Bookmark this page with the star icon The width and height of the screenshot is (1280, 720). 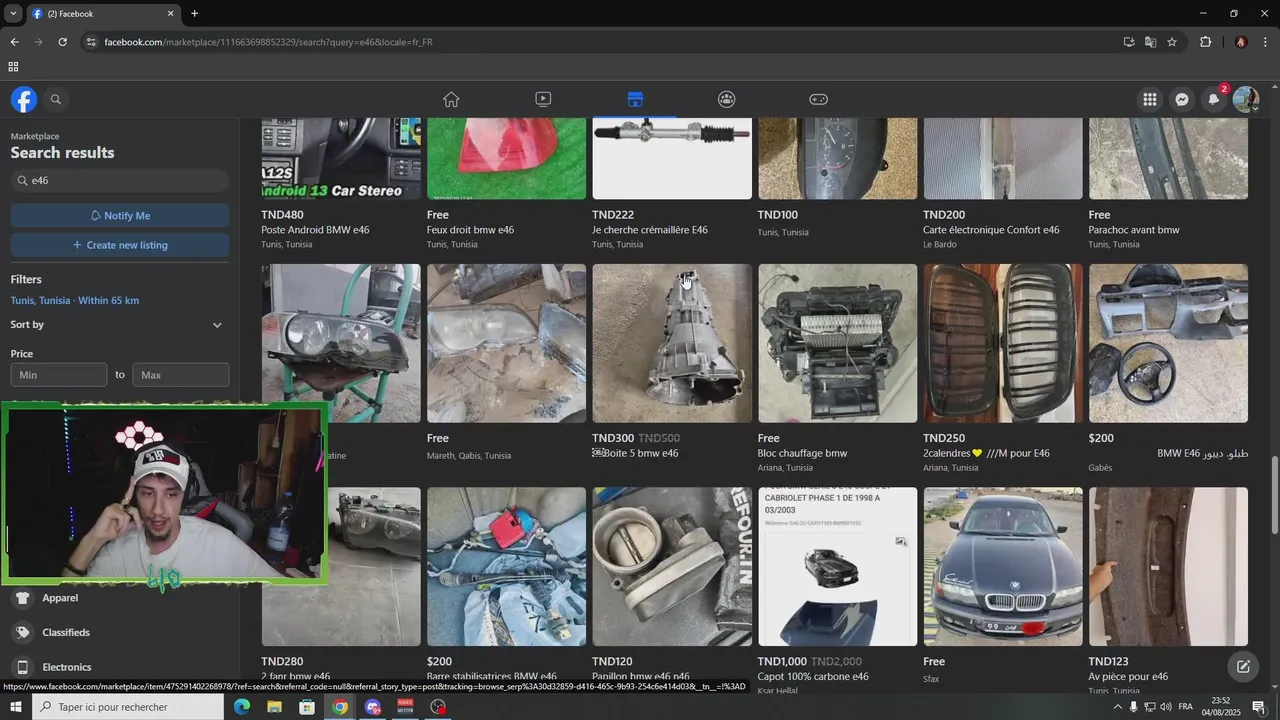[1172, 42]
